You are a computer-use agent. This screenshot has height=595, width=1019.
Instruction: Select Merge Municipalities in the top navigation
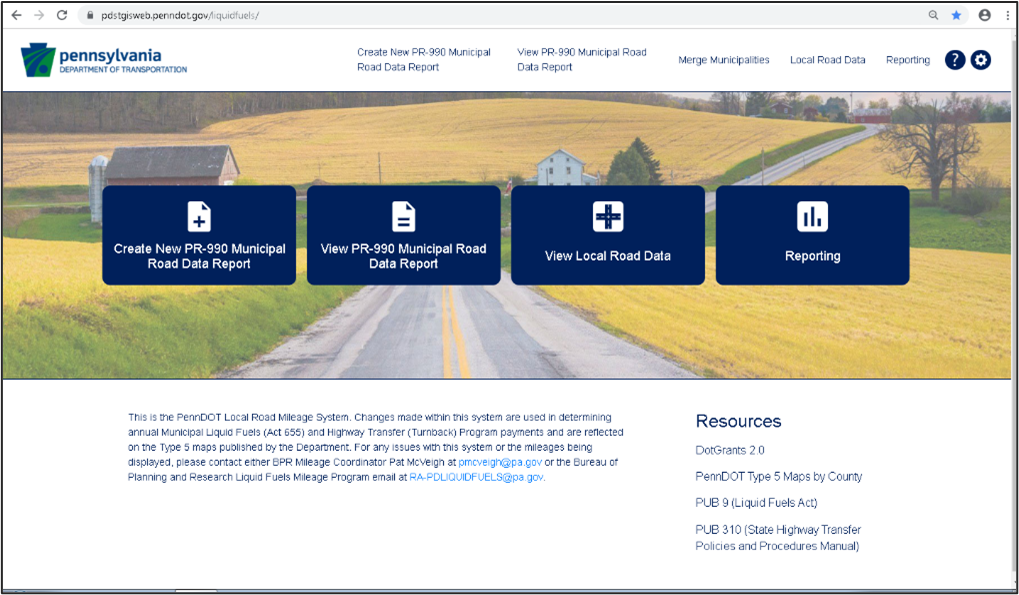pos(723,60)
